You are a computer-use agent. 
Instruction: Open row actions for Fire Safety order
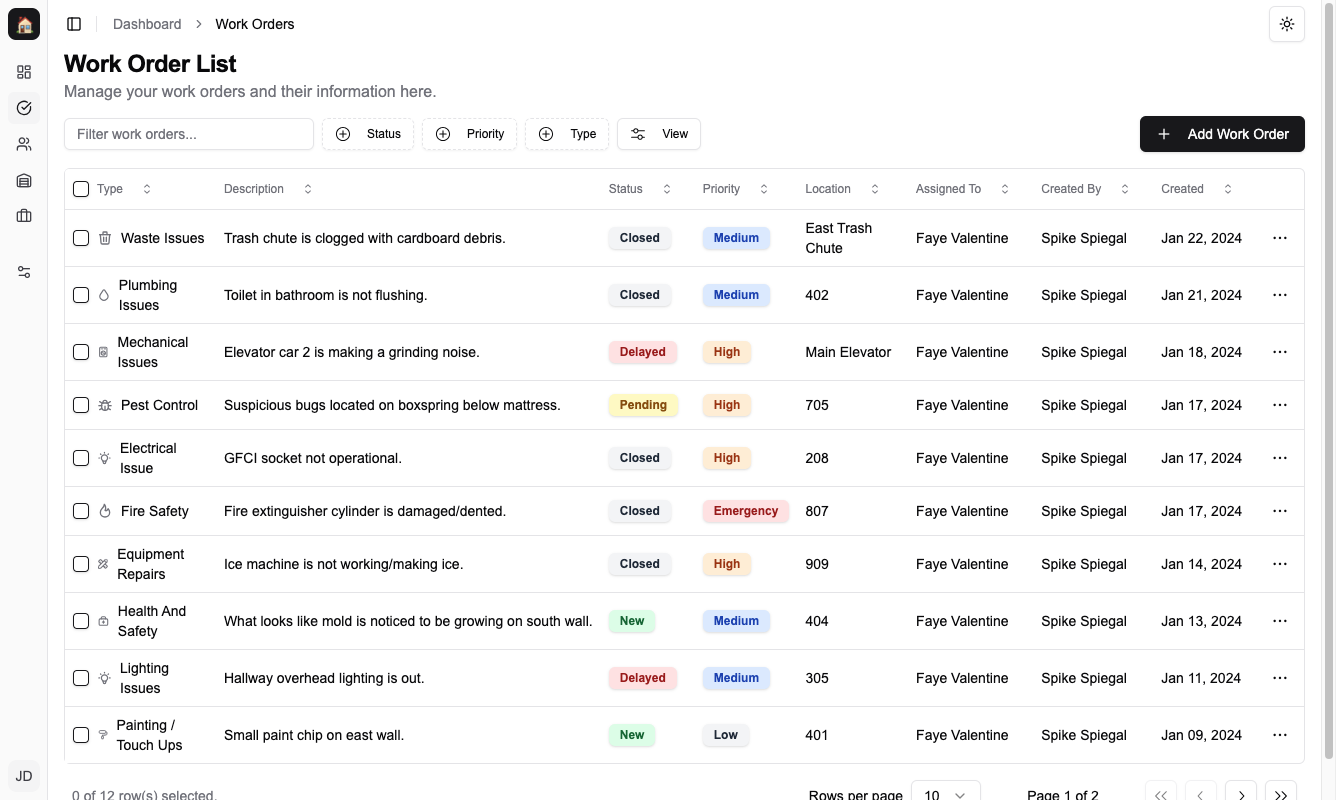pos(1279,511)
